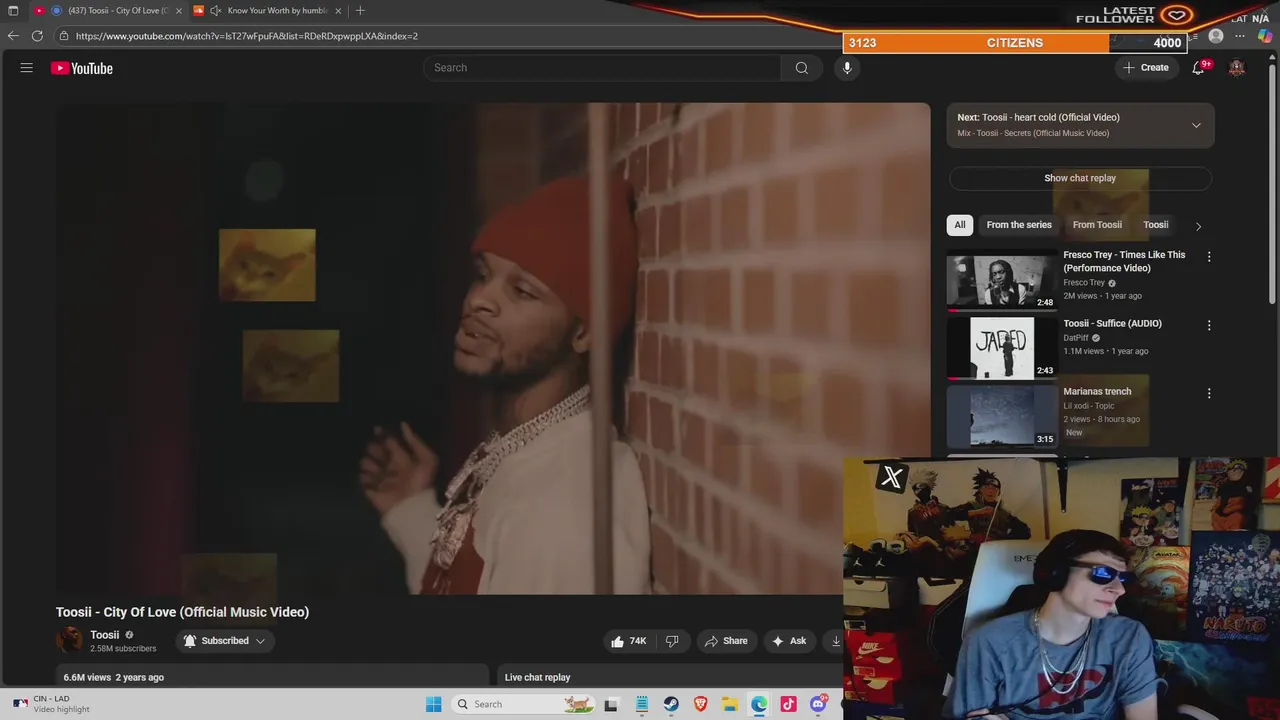Open Notepad app in the taskbar
The height and width of the screenshot is (720, 1280).
(641, 704)
